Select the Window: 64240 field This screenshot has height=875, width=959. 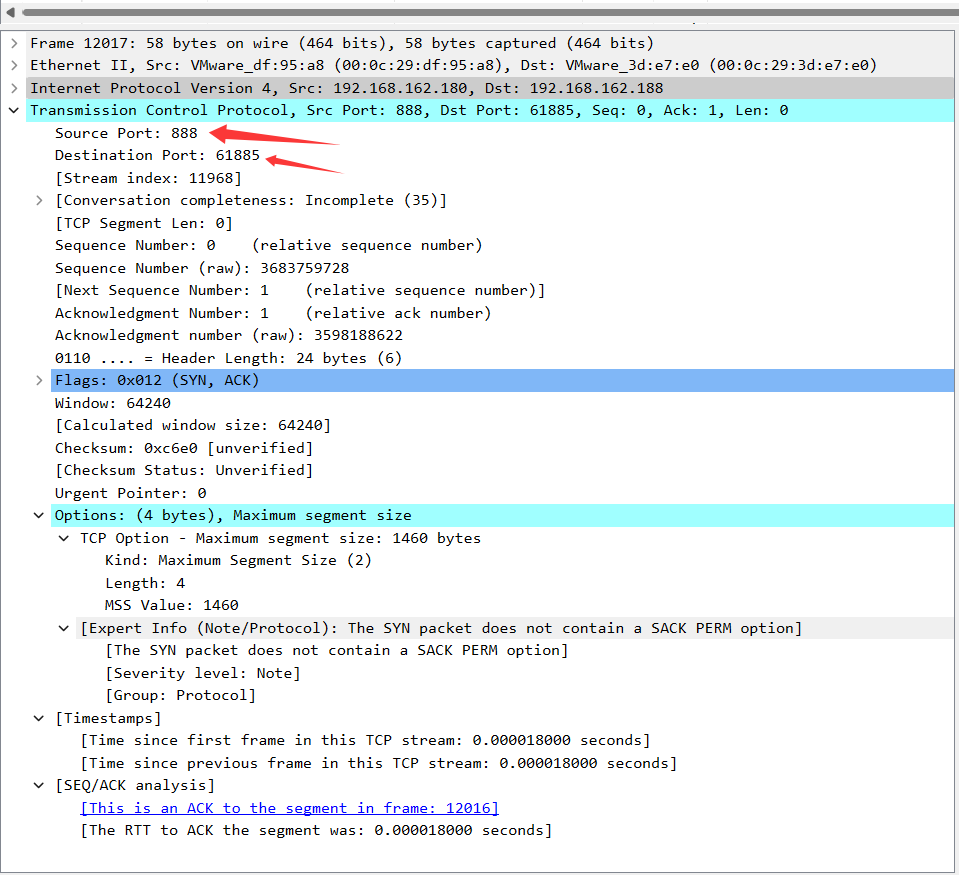[x=112, y=403]
